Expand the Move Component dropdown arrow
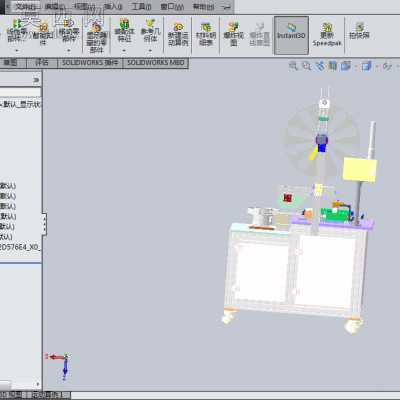The height and width of the screenshot is (400, 400). (x=69, y=50)
